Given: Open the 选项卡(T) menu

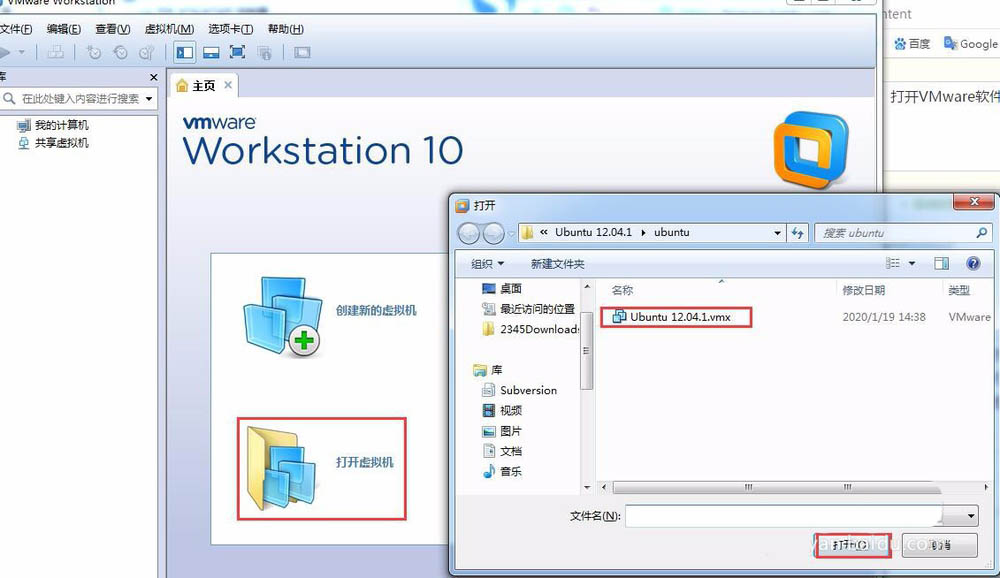Looking at the screenshot, I should 231,29.
